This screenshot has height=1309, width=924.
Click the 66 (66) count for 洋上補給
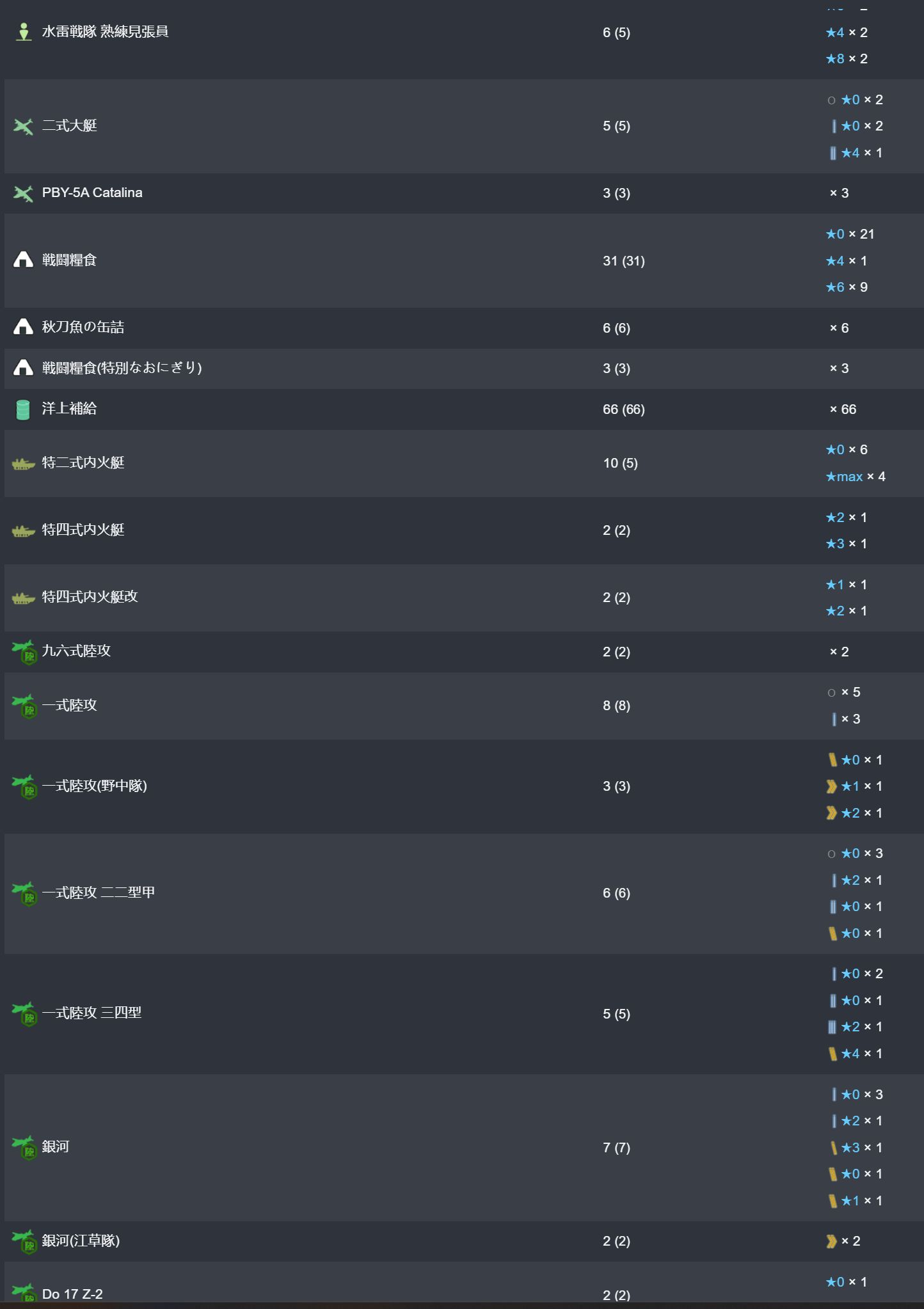tap(623, 409)
